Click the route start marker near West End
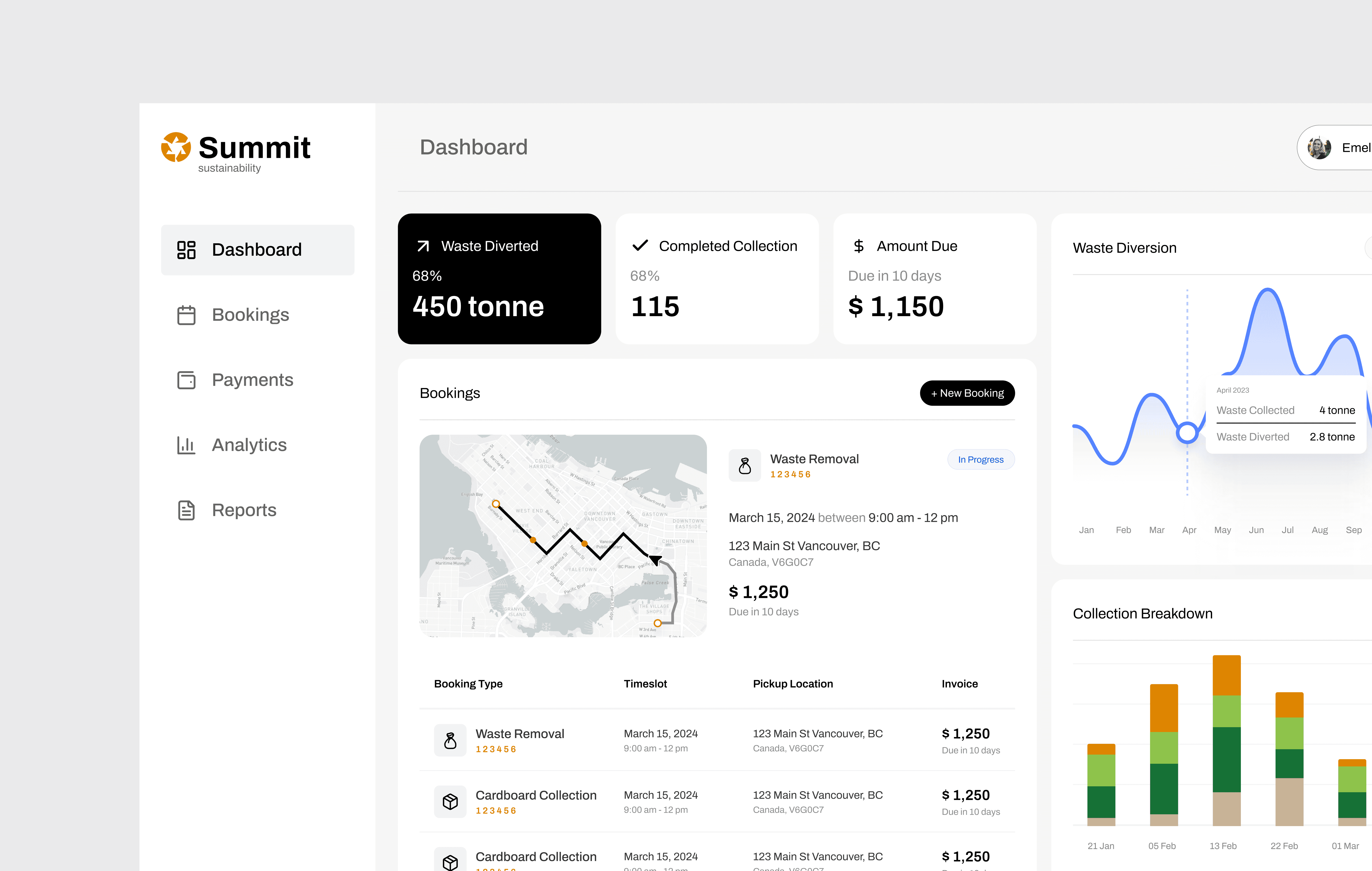Image resolution: width=1372 pixels, height=871 pixels. point(496,504)
